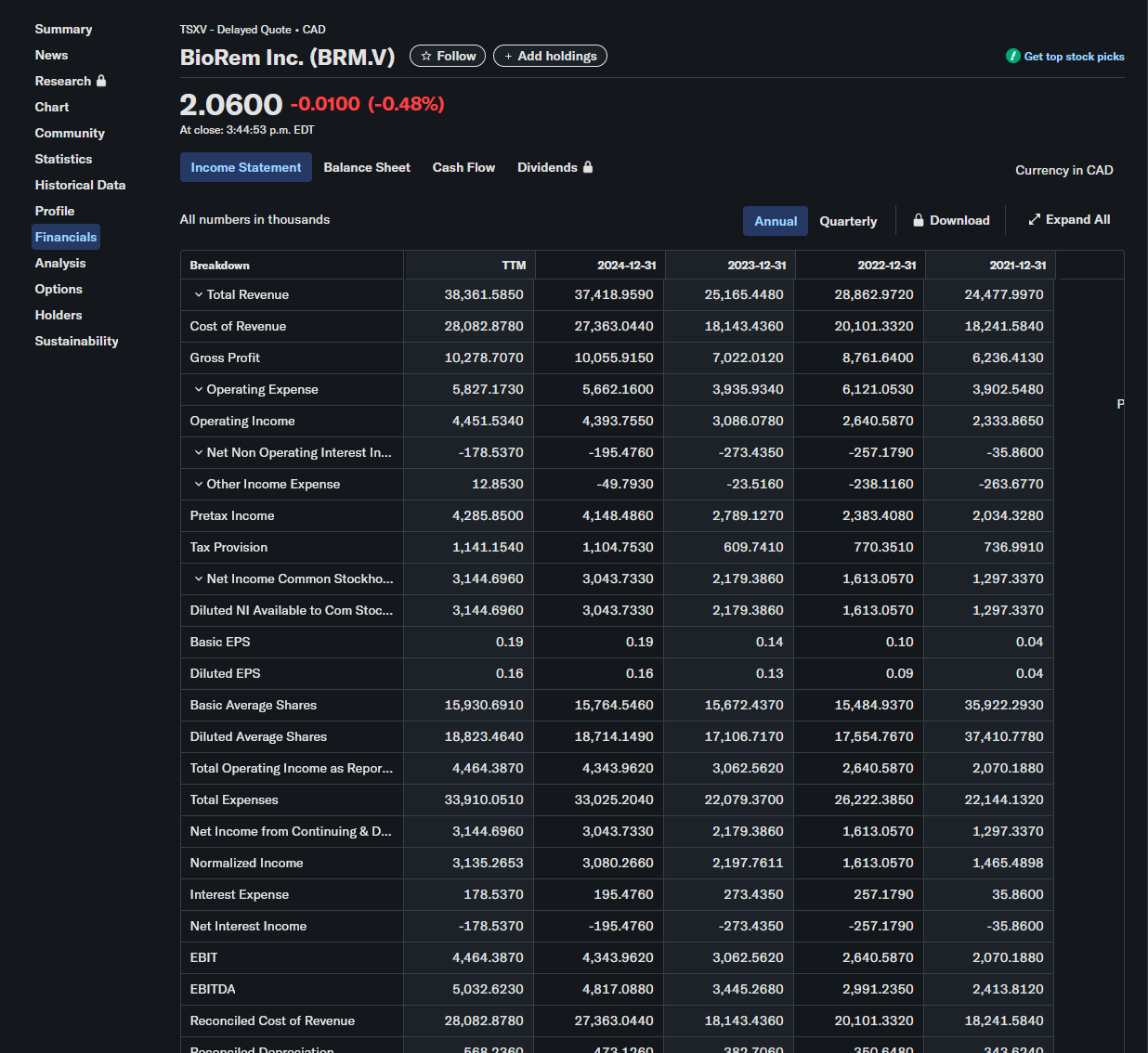Click the Download button
This screenshot has height=1053, width=1148.
[951, 220]
